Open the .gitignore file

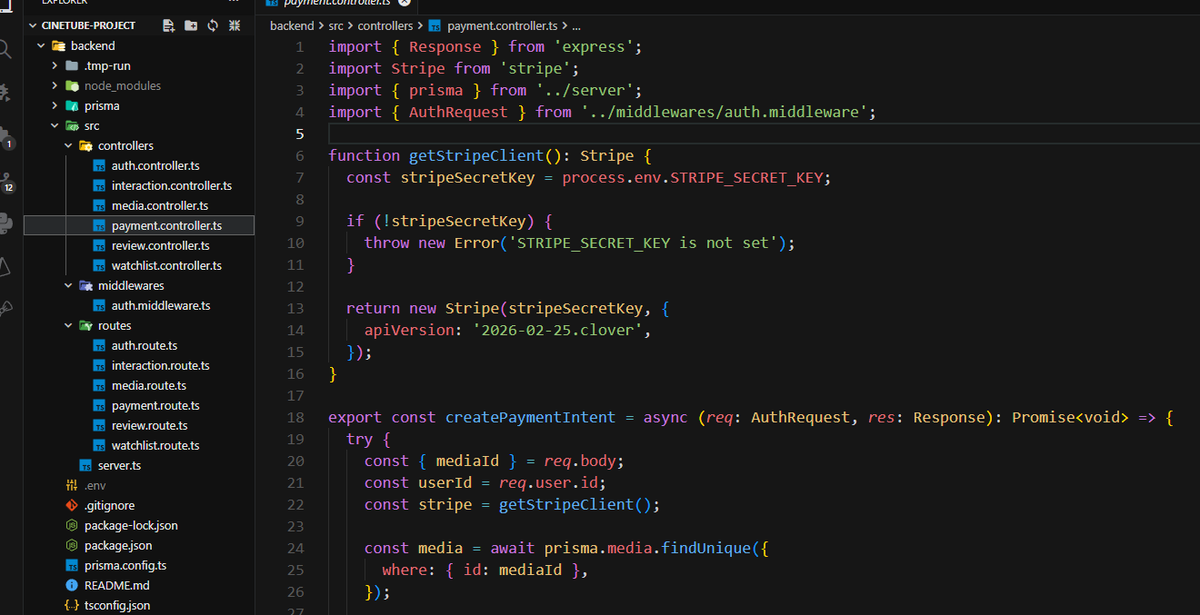coord(139,505)
